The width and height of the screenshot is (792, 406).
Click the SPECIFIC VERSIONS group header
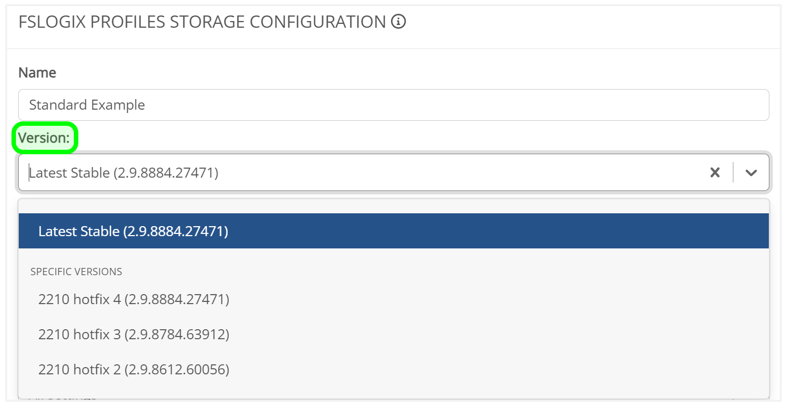76,271
